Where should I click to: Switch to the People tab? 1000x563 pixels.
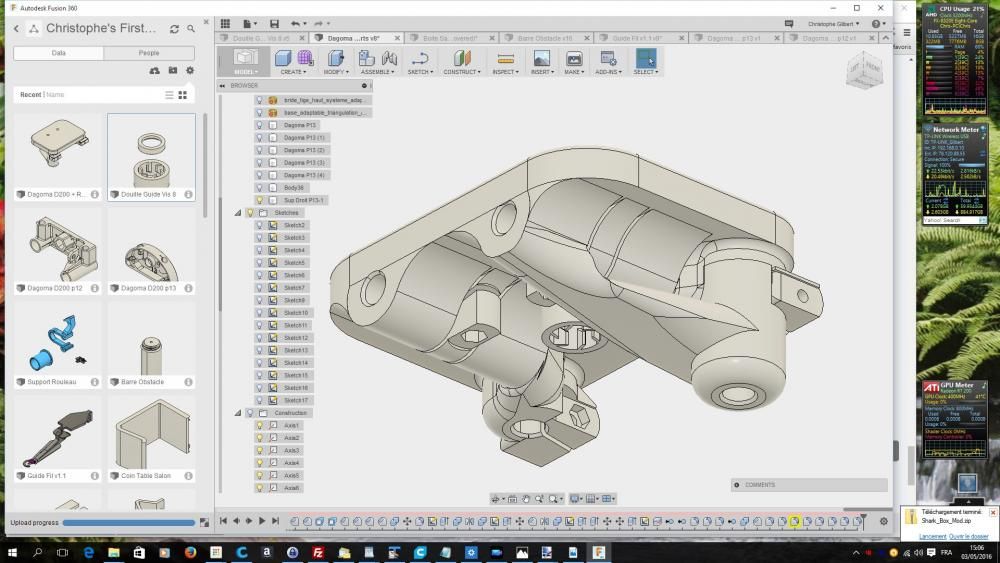pyautogui.click(x=149, y=53)
